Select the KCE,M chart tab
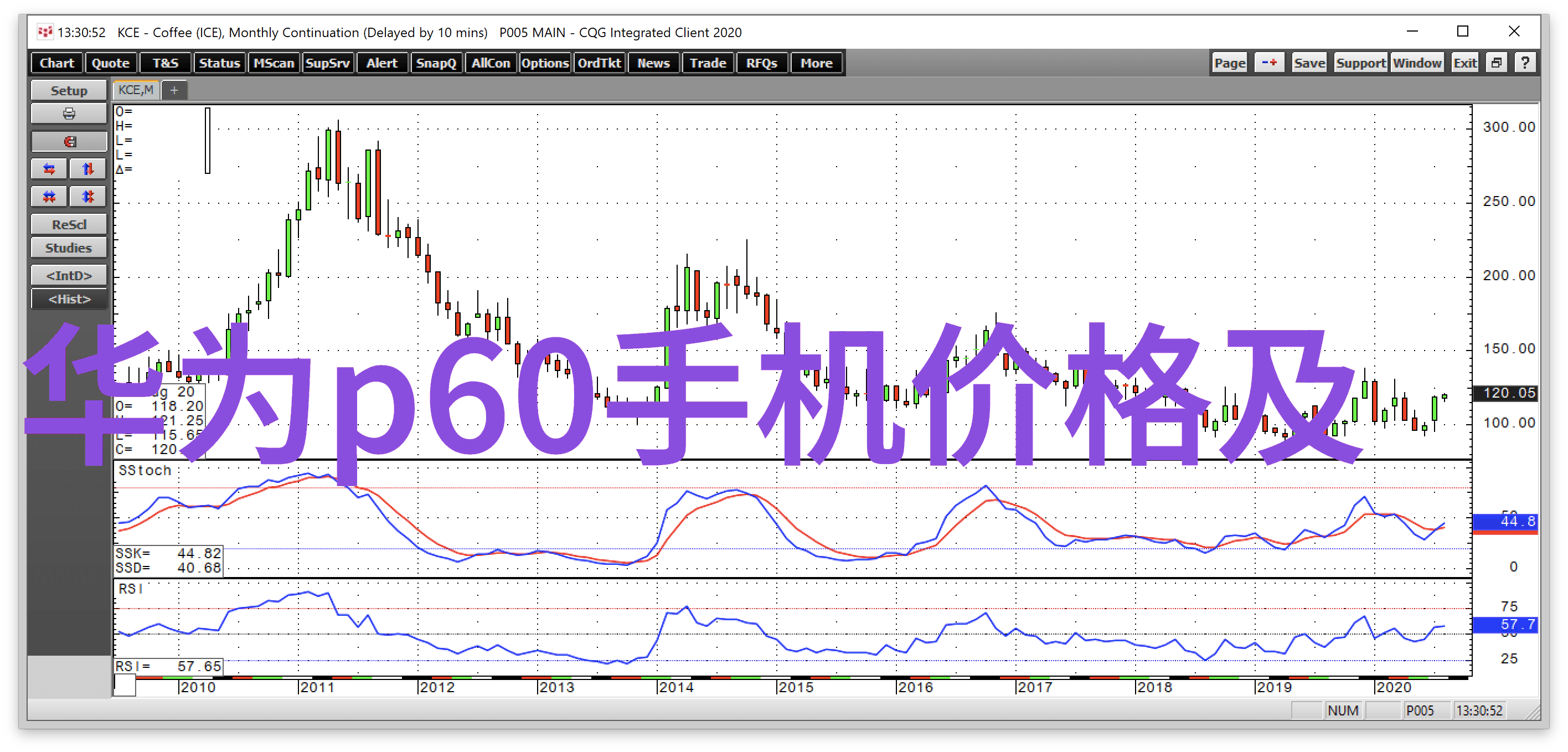This screenshot has width=1568, height=752. click(x=136, y=90)
